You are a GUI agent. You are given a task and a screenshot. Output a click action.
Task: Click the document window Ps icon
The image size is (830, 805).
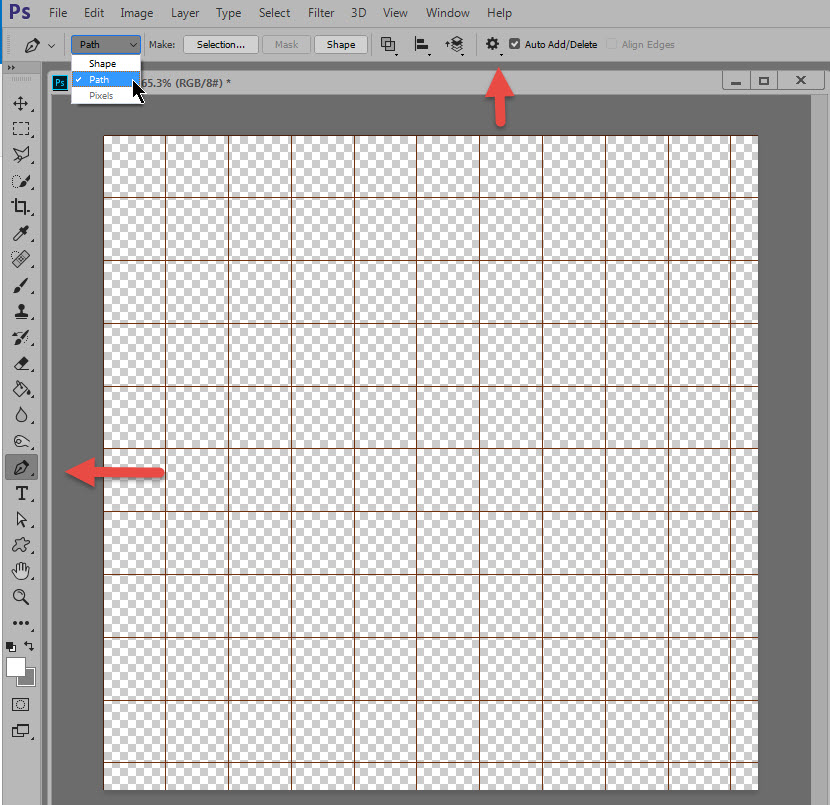pos(60,83)
